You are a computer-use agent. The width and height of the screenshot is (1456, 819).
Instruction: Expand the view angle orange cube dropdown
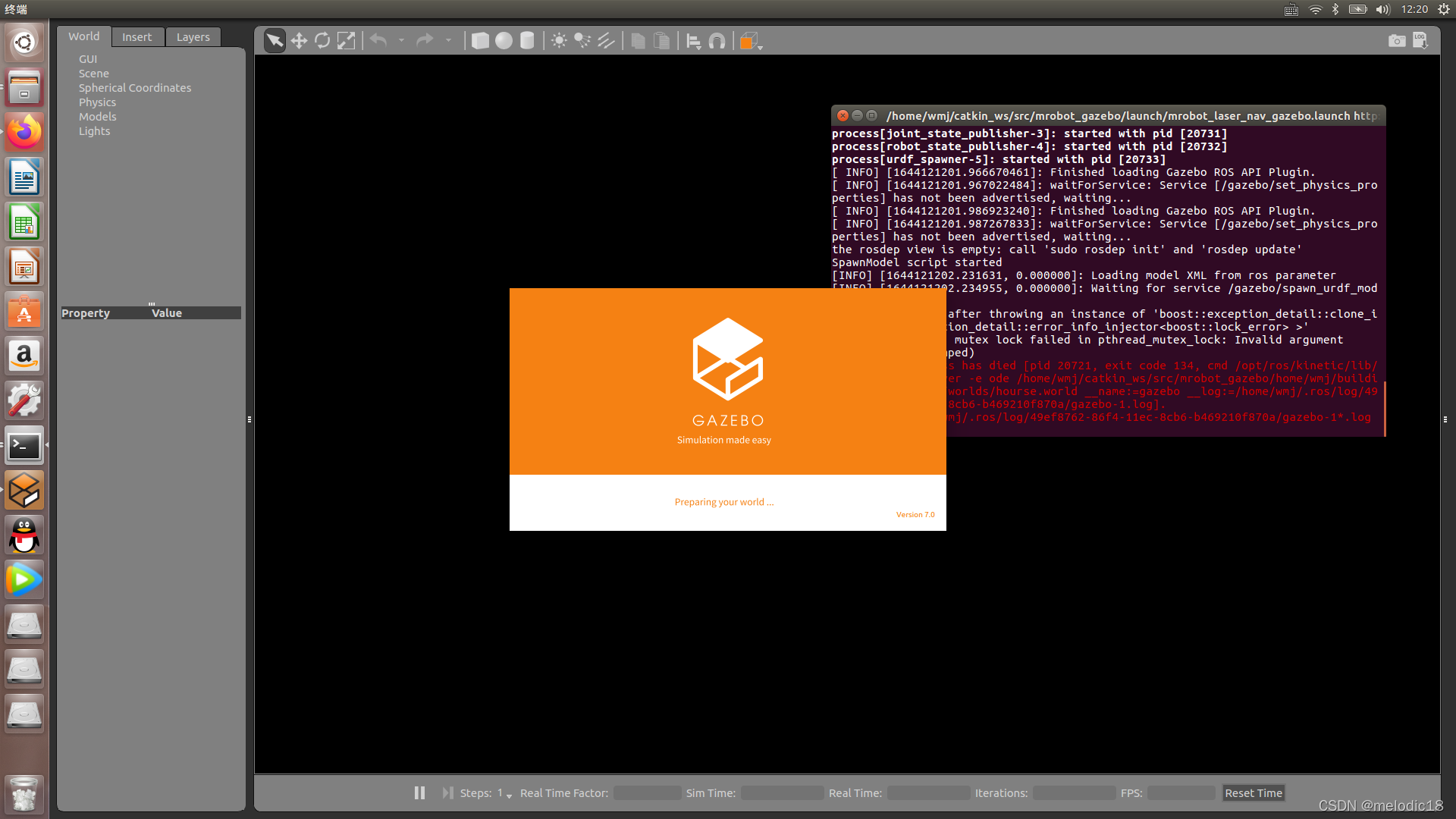pos(760,46)
